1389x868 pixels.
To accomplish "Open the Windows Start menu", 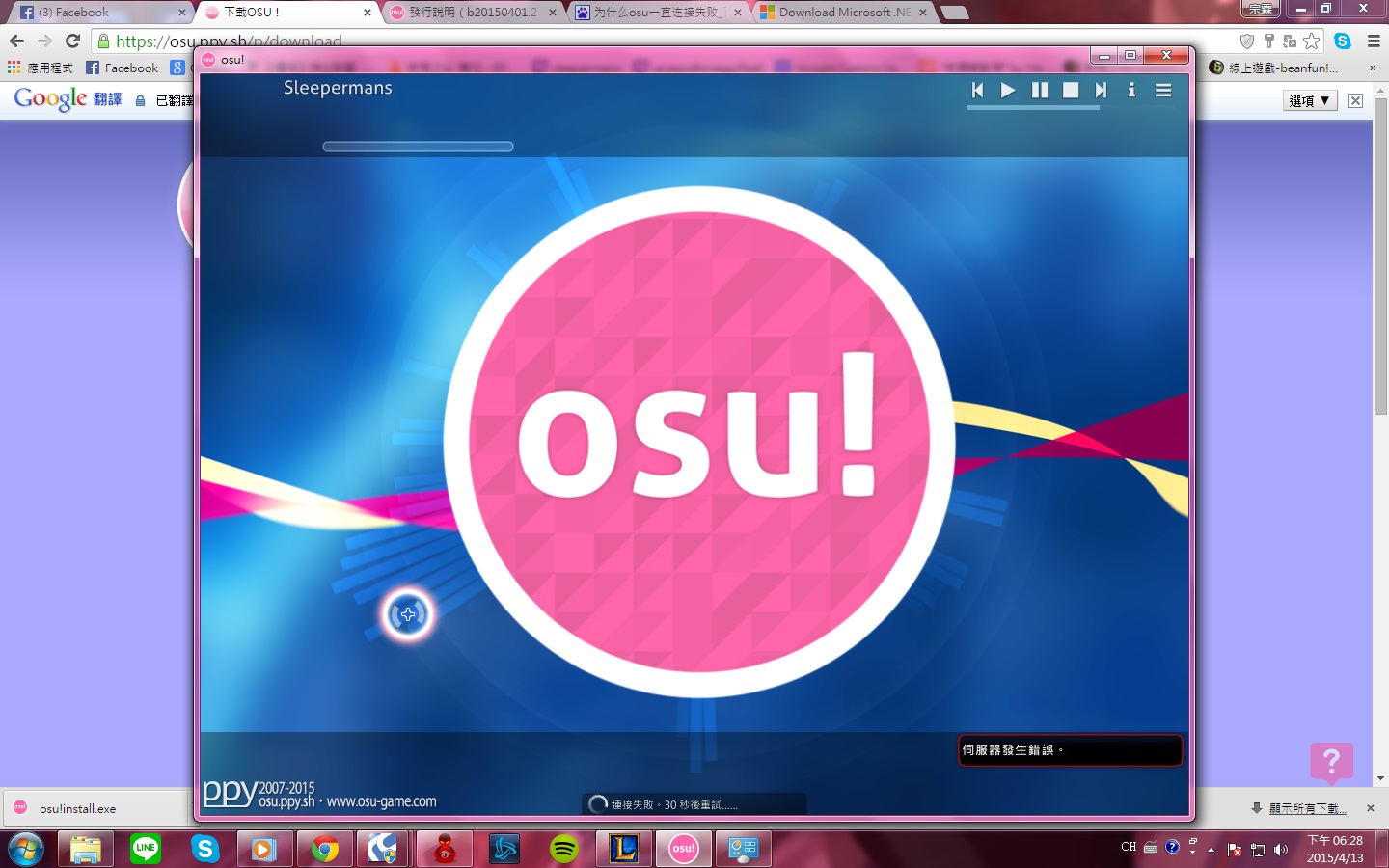I will click(x=25, y=849).
